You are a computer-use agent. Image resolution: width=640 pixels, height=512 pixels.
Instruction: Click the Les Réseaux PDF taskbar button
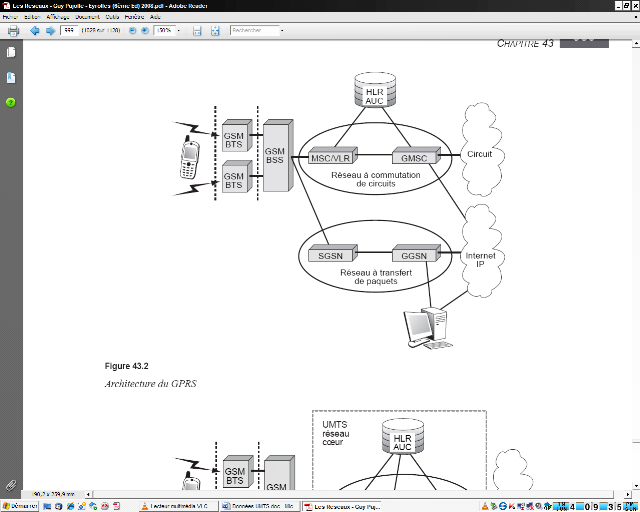point(342,506)
